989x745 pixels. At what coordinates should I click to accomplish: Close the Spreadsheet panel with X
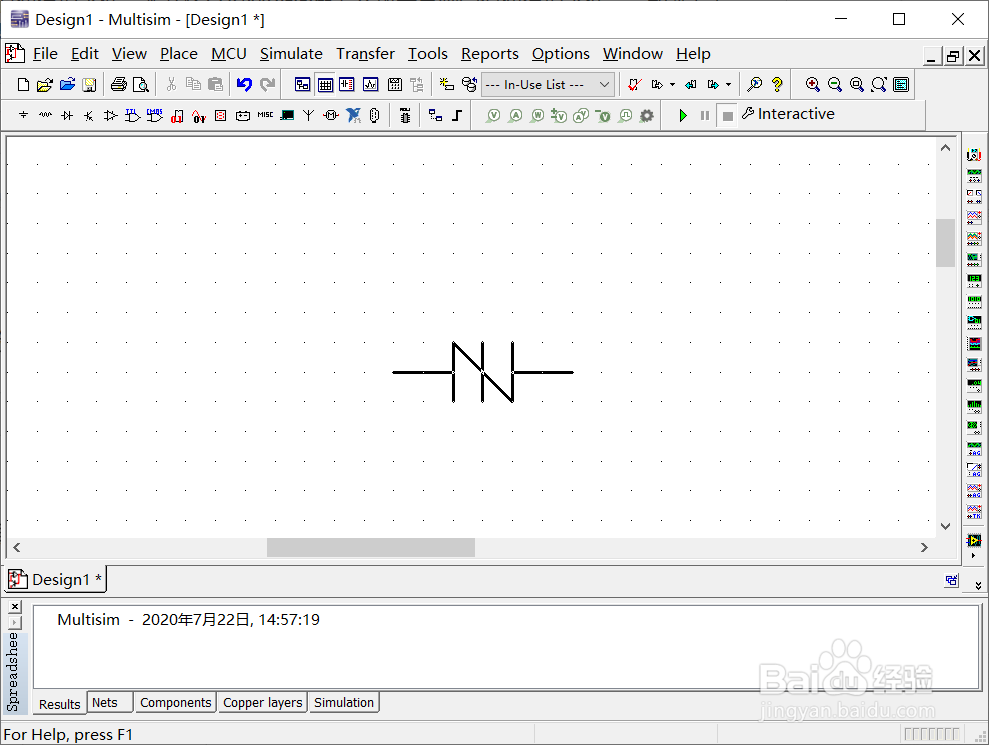(x=15, y=607)
